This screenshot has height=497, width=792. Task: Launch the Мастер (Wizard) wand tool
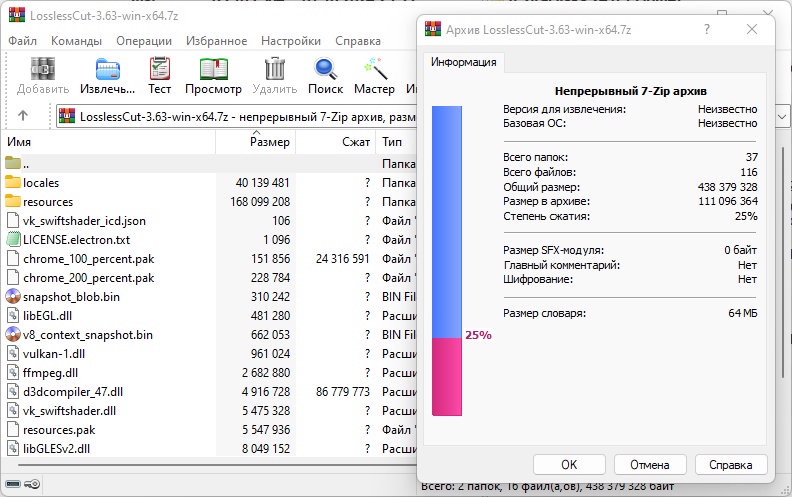coord(375,69)
